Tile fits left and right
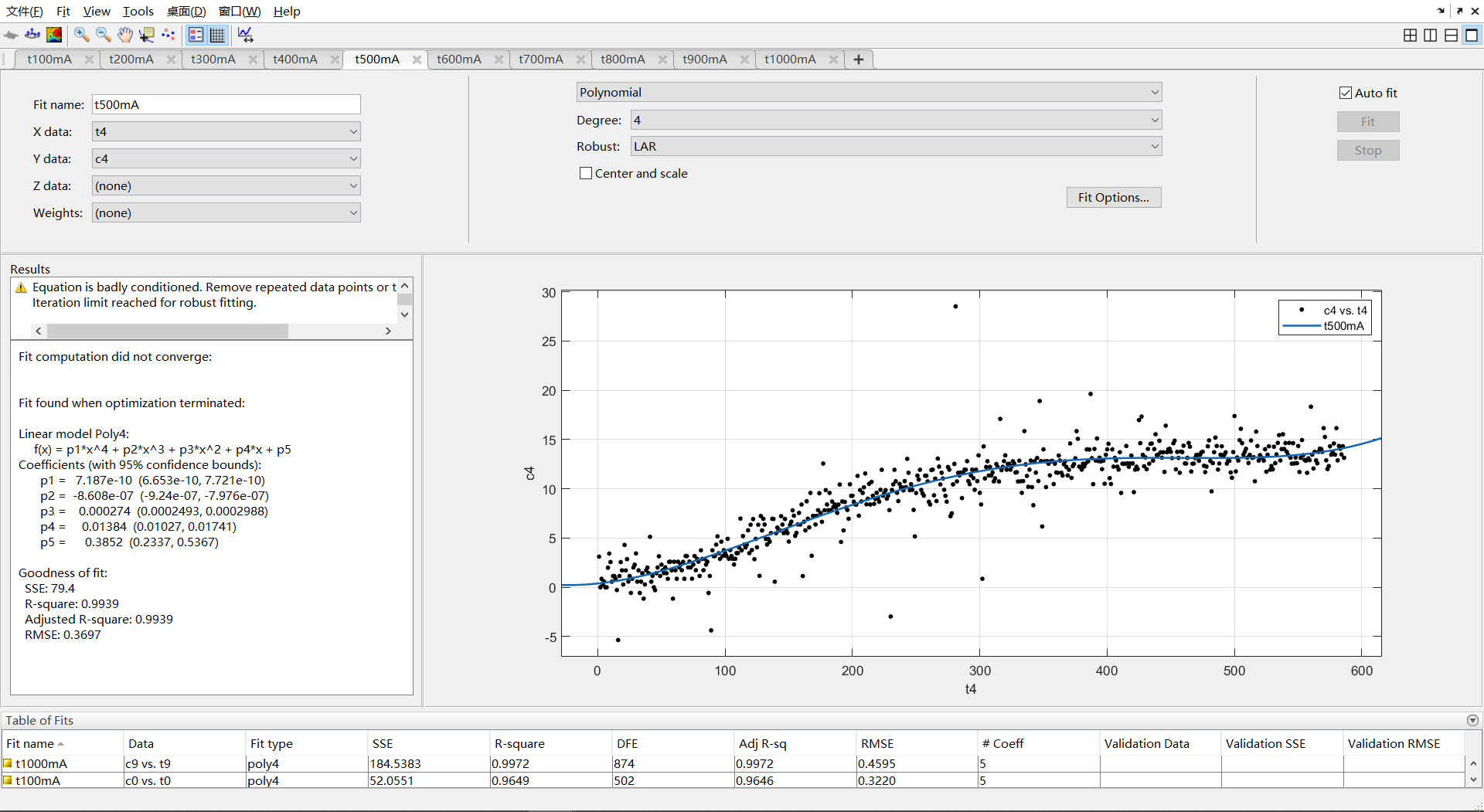The width and height of the screenshot is (1484, 812). pos(1431,35)
